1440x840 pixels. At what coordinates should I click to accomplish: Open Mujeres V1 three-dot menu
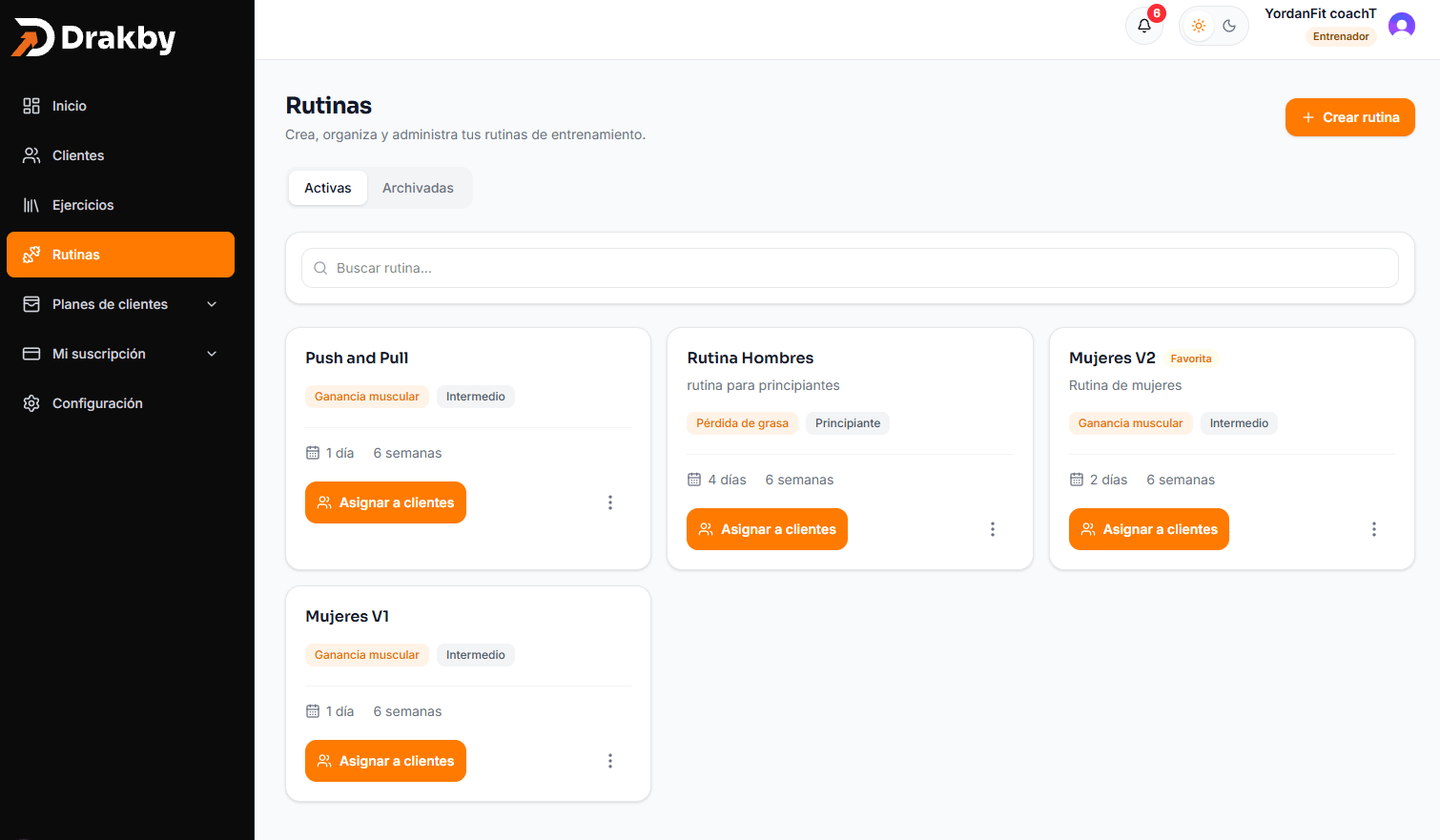[610, 761]
